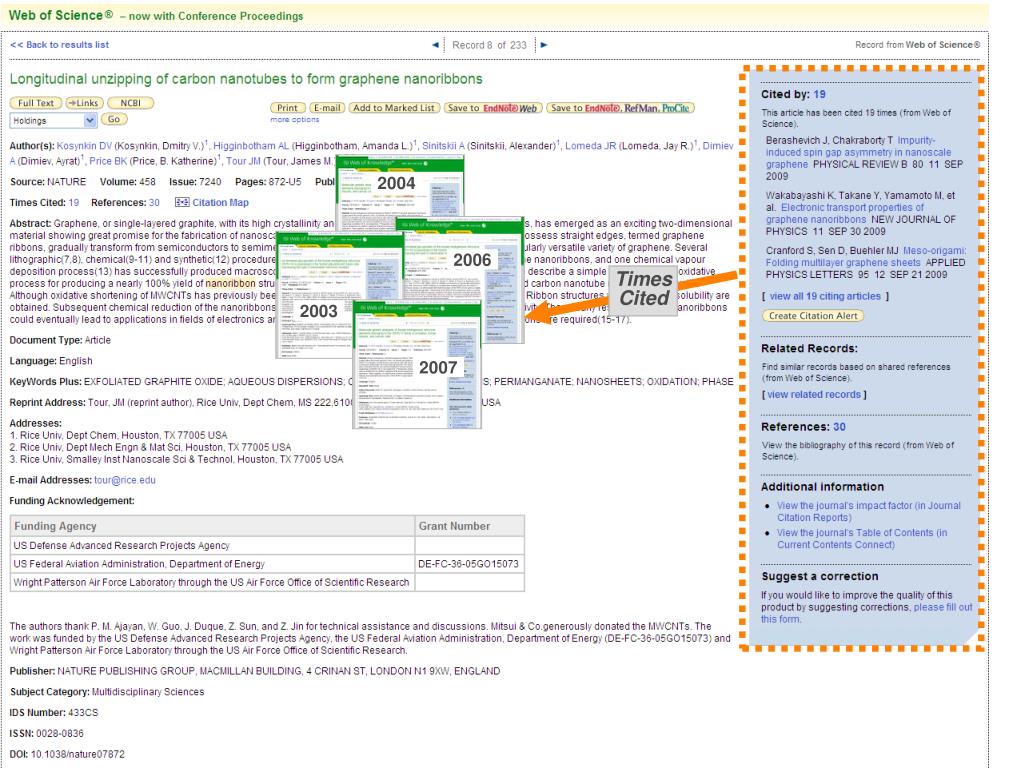The height and width of the screenshot is (768, 1024).
Task: Open the NCBI button
Action: (131, 103)
